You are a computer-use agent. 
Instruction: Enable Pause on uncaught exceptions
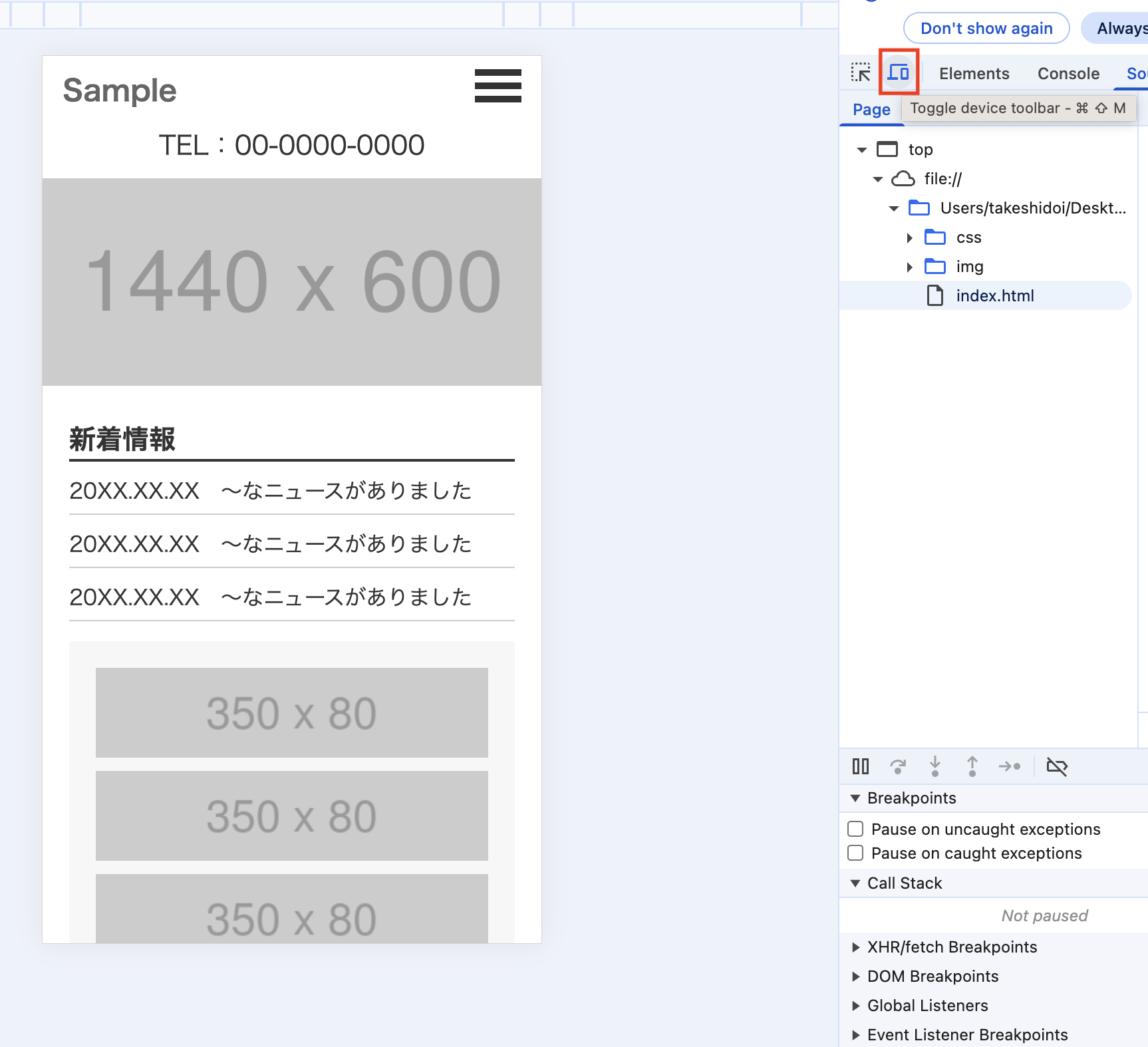pyautogui.click(x=855, y=829)
